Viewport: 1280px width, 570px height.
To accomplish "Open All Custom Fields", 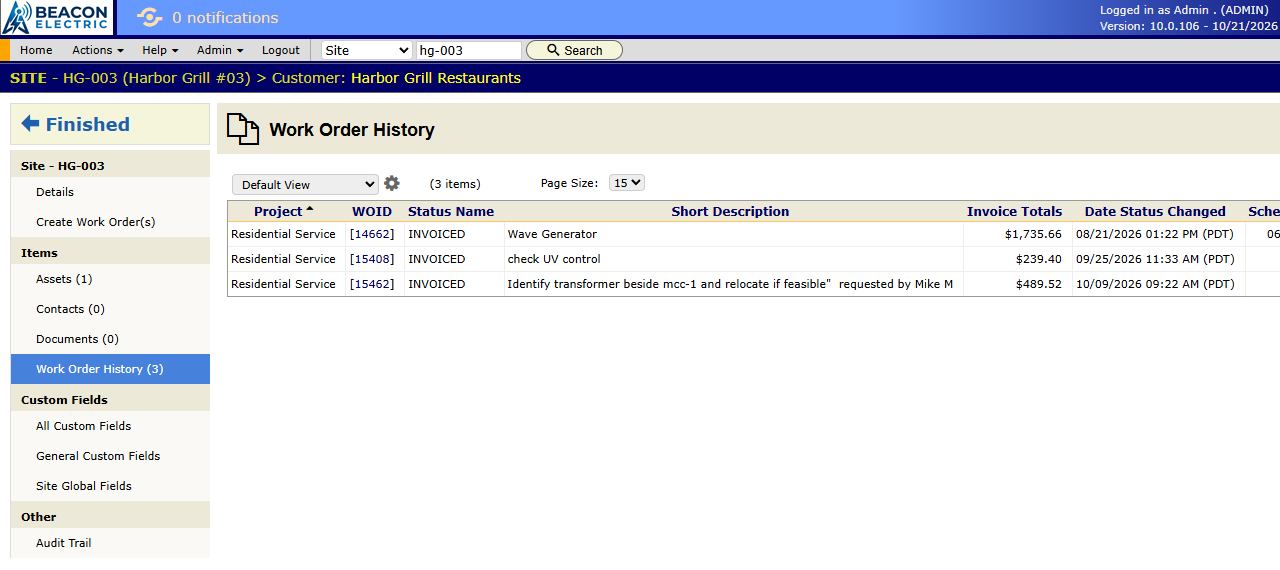I will tap(84, 426).
